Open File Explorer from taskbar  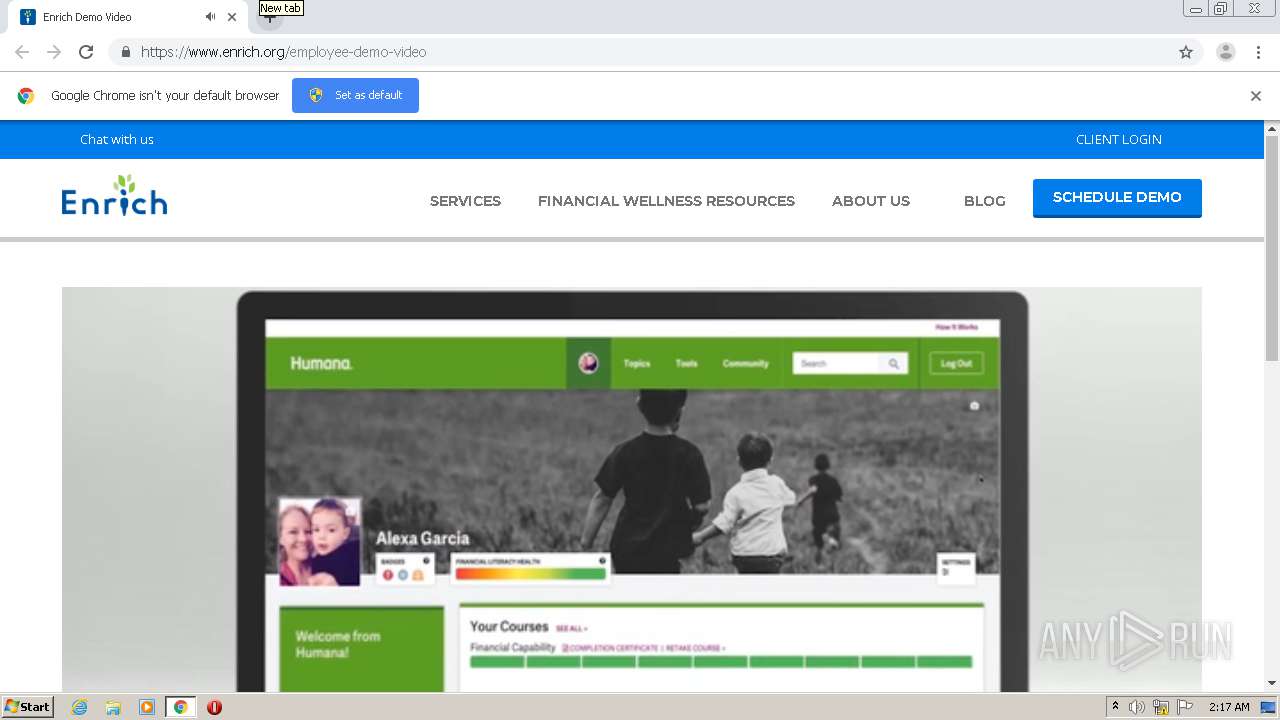[113, 707]
